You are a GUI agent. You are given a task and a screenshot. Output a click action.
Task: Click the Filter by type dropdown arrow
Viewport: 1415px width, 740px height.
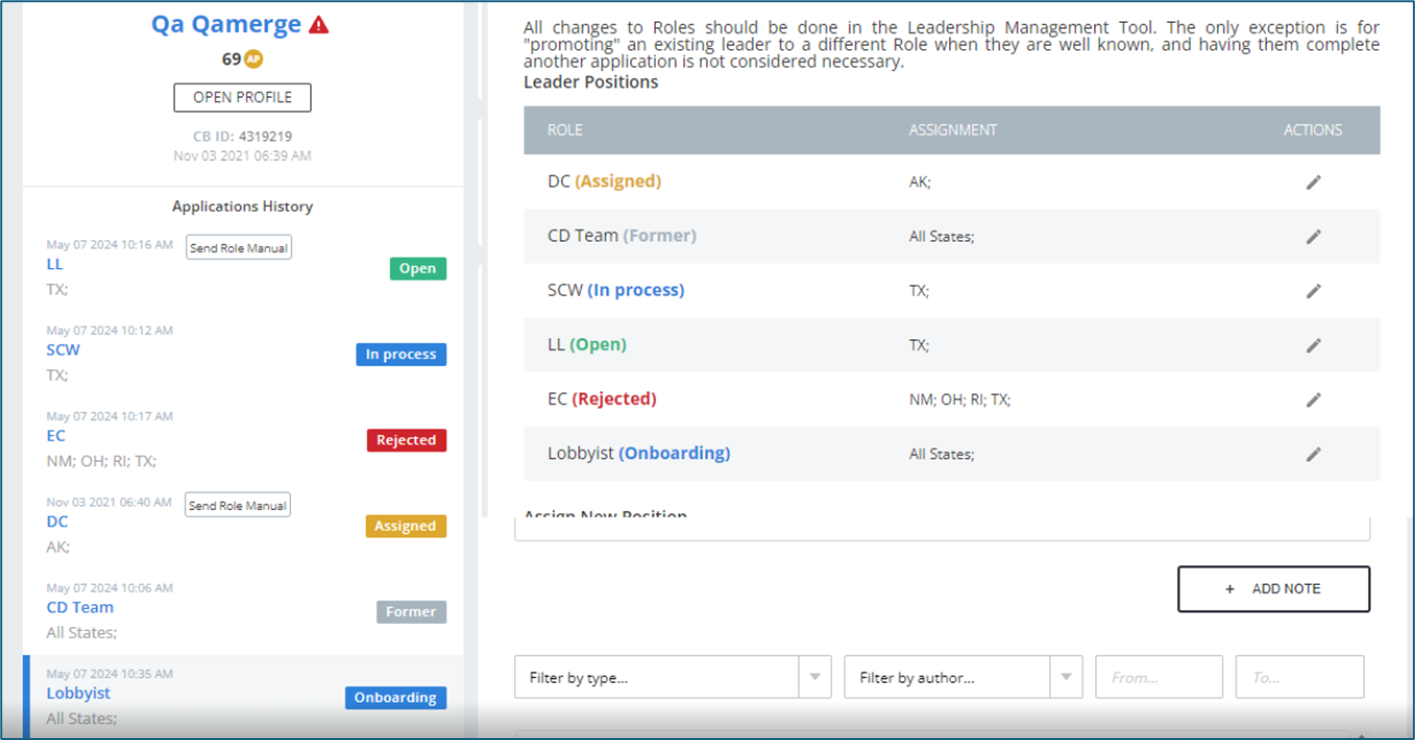tap(815, 677)
